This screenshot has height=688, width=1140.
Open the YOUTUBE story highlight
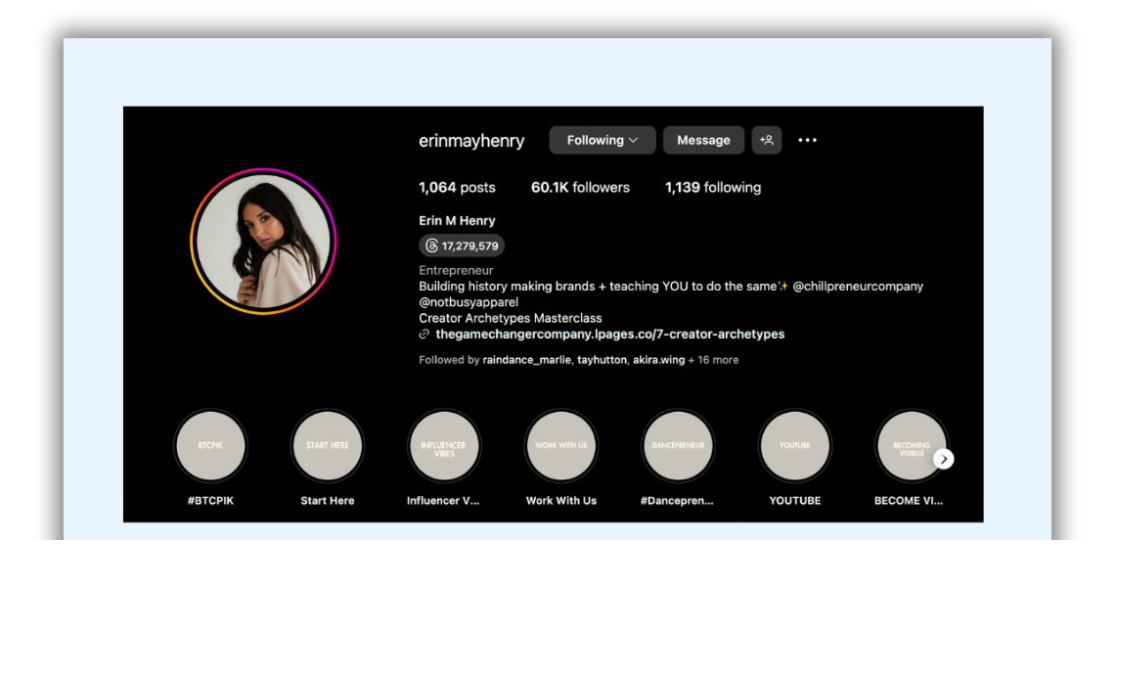[x=795, y=446]
